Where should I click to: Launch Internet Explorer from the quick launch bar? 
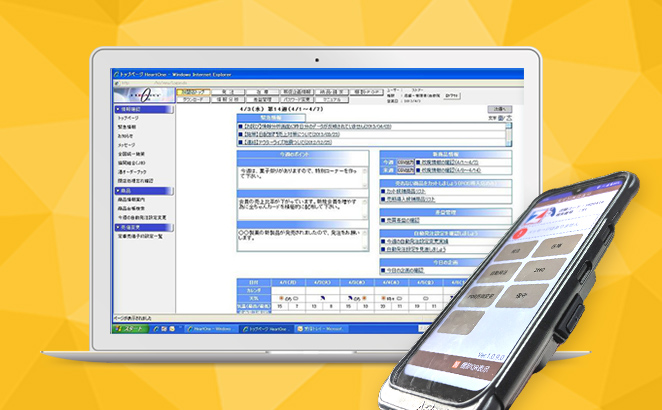pyautogui.click(x=156, y=329)
